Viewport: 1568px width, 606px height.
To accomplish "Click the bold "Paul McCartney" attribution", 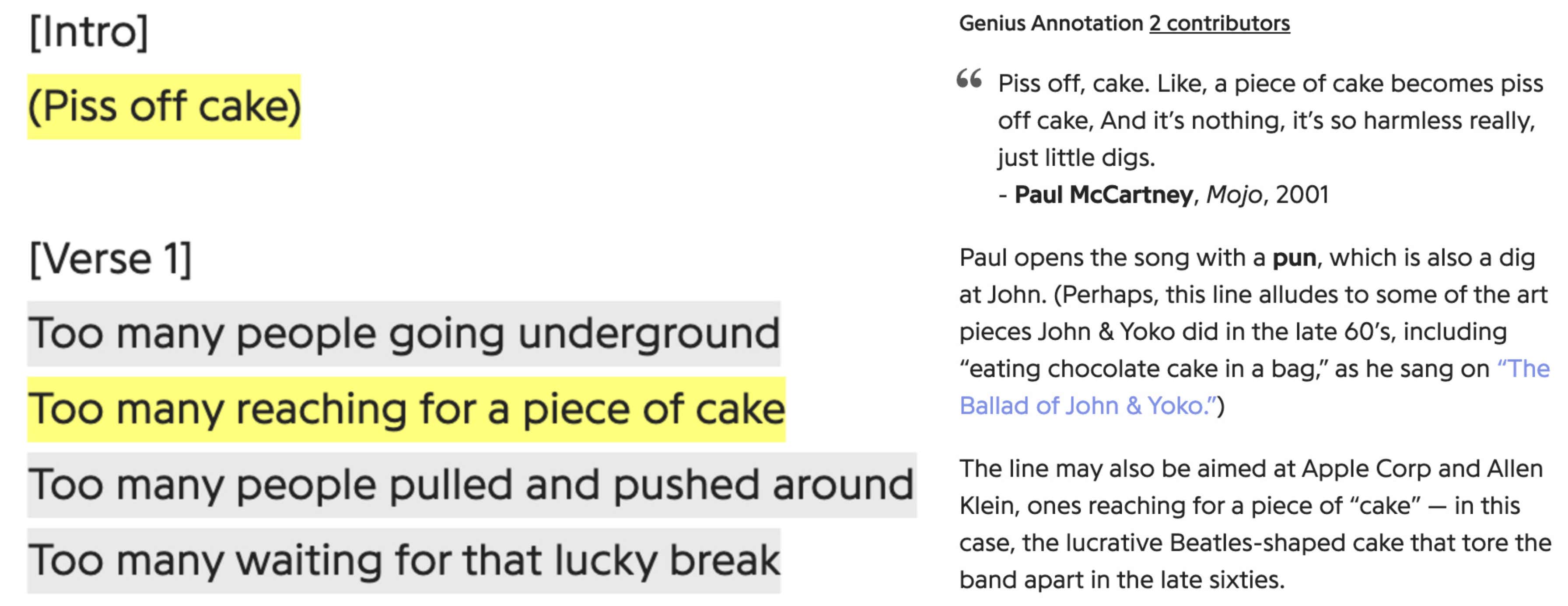I will [1103, 195].
